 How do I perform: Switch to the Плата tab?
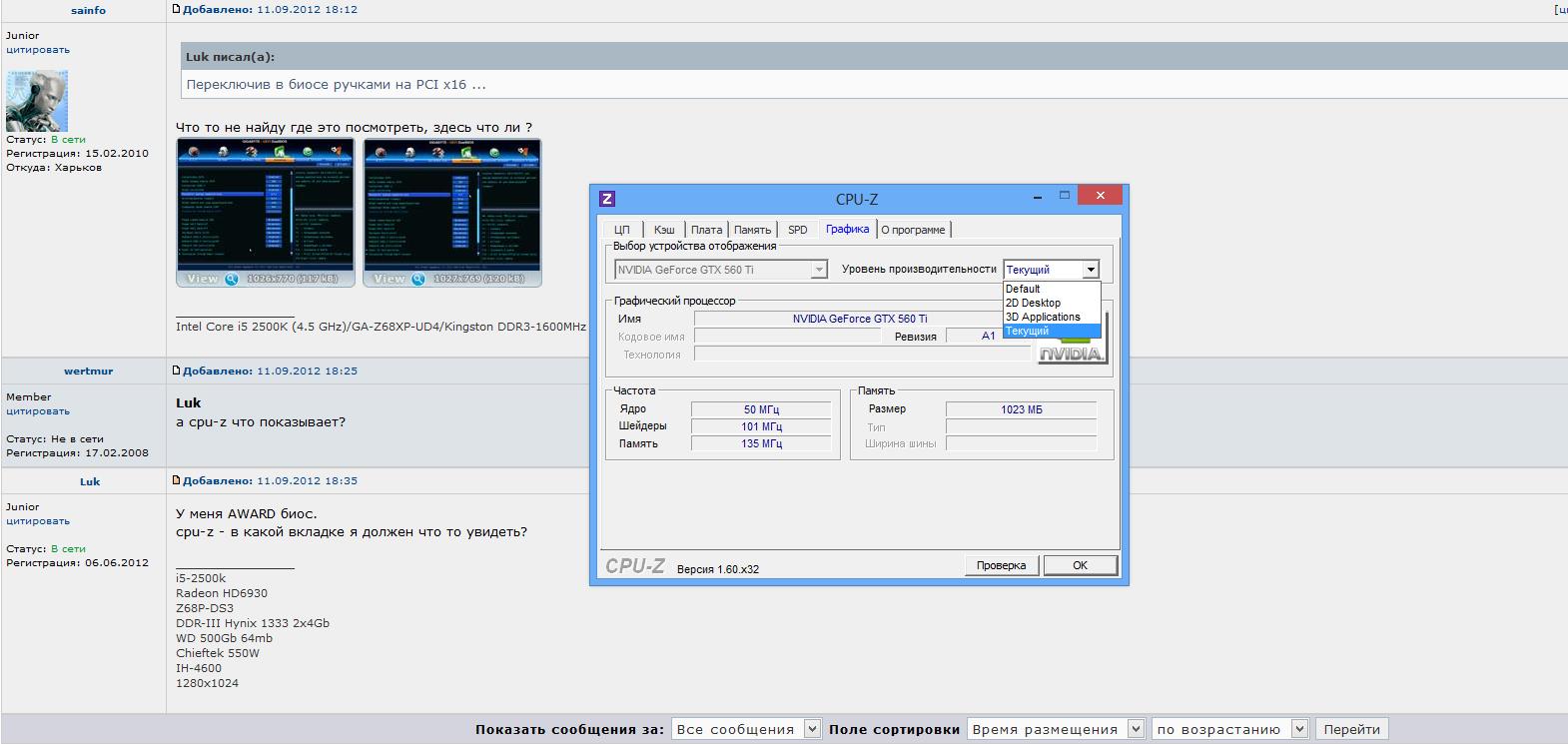pos(706,230)
